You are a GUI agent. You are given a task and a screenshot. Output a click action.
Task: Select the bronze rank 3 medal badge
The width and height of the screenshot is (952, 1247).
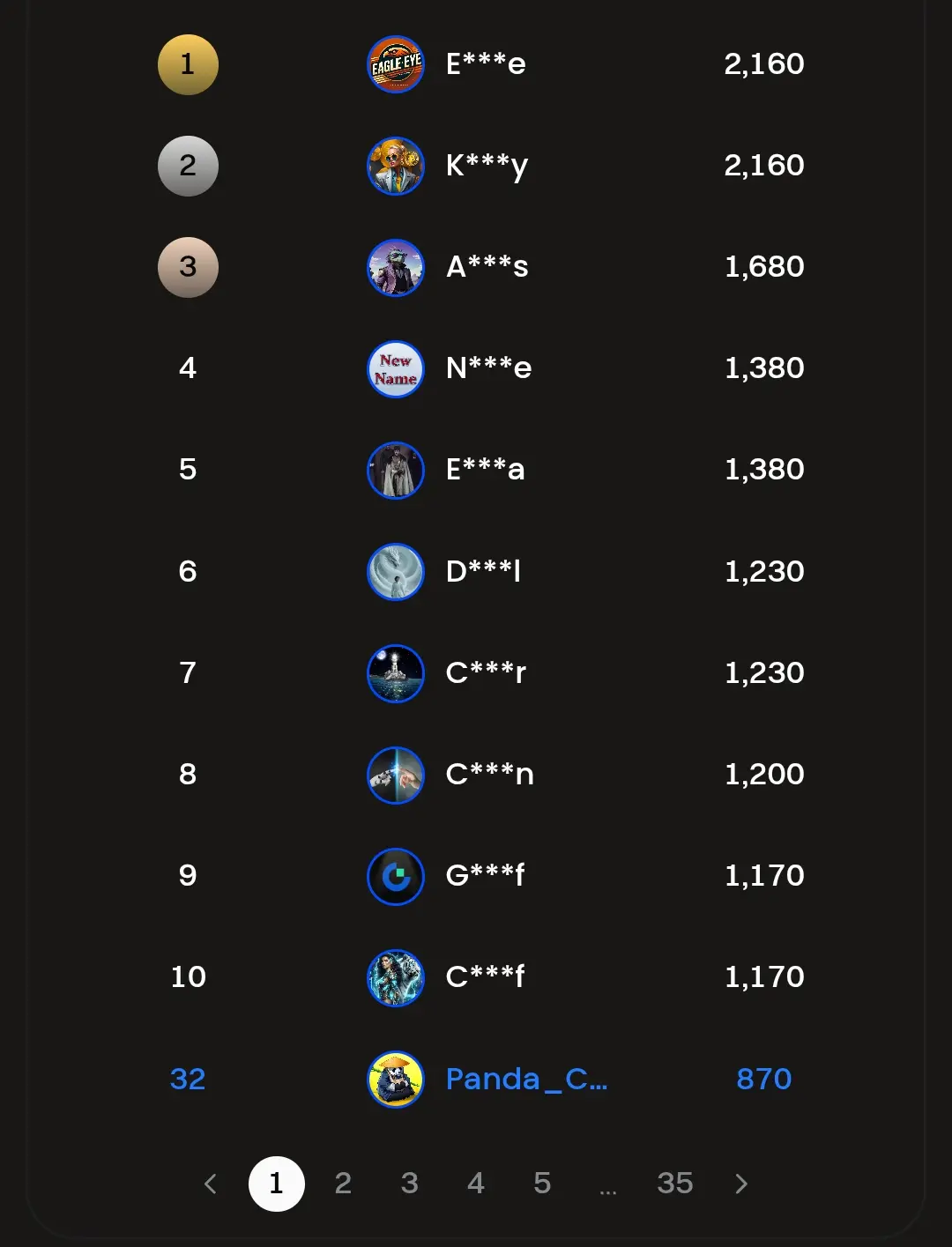pyautogui.click(x=188, y=267)
